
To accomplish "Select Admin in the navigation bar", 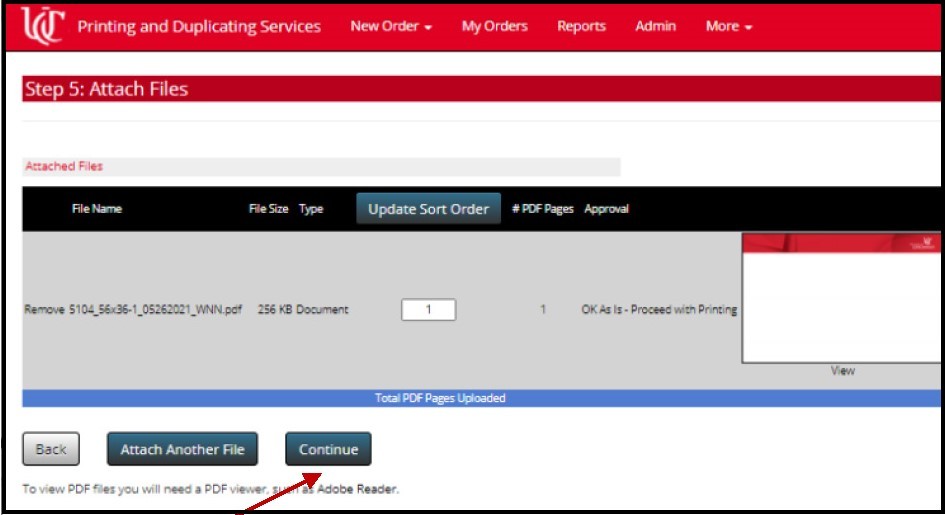I will point(655,27).
